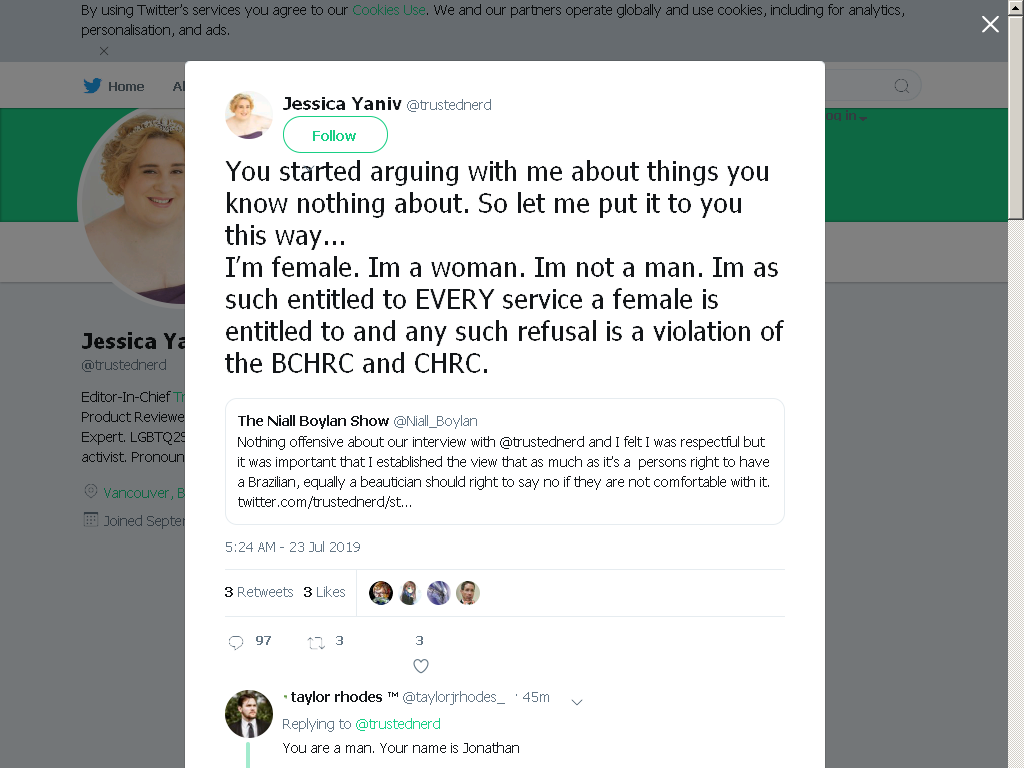Viewport: 1024px width, 768px height.
Task: View the 3 Retweets list
Action: [259, 592]
